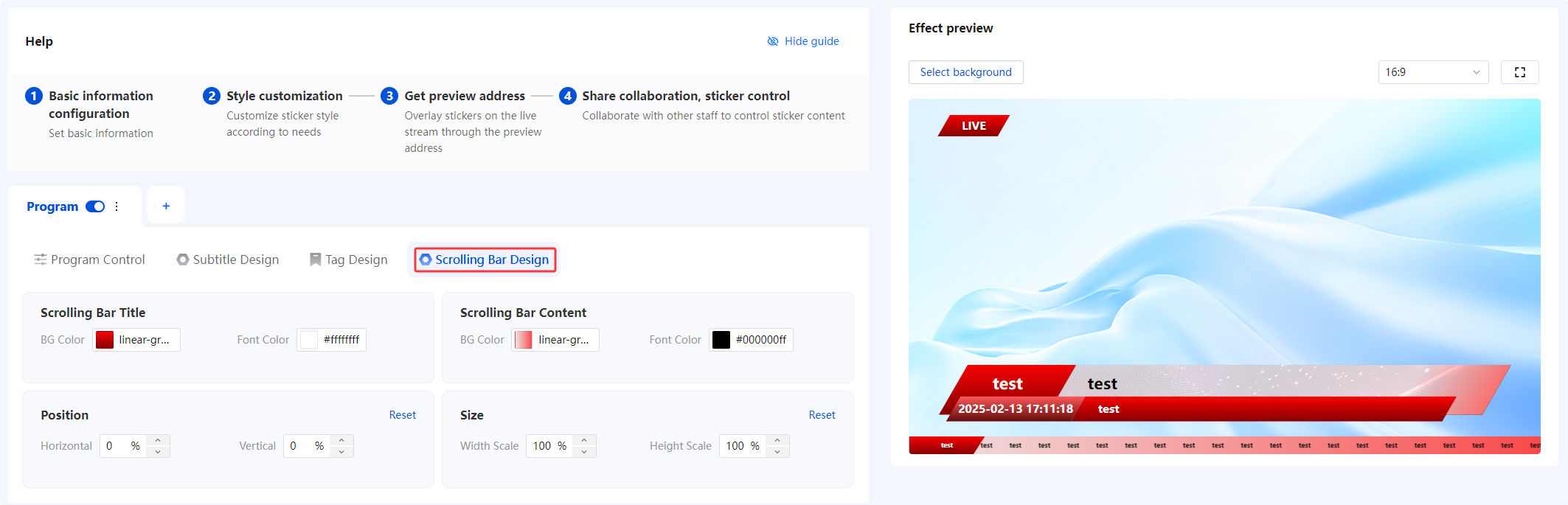Click step 2 number circle

tap(212, 96)
